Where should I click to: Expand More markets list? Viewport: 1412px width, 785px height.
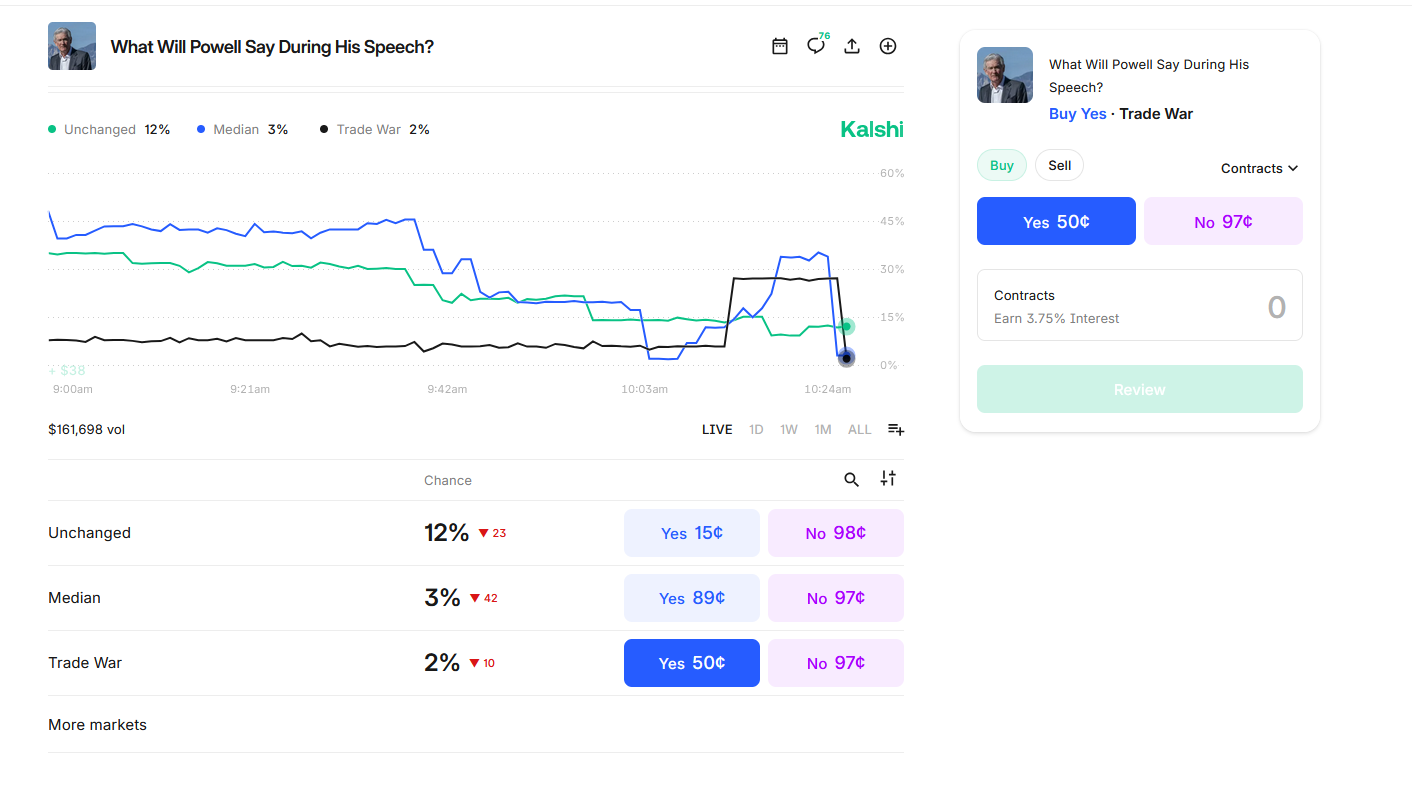tap(97, 725)
